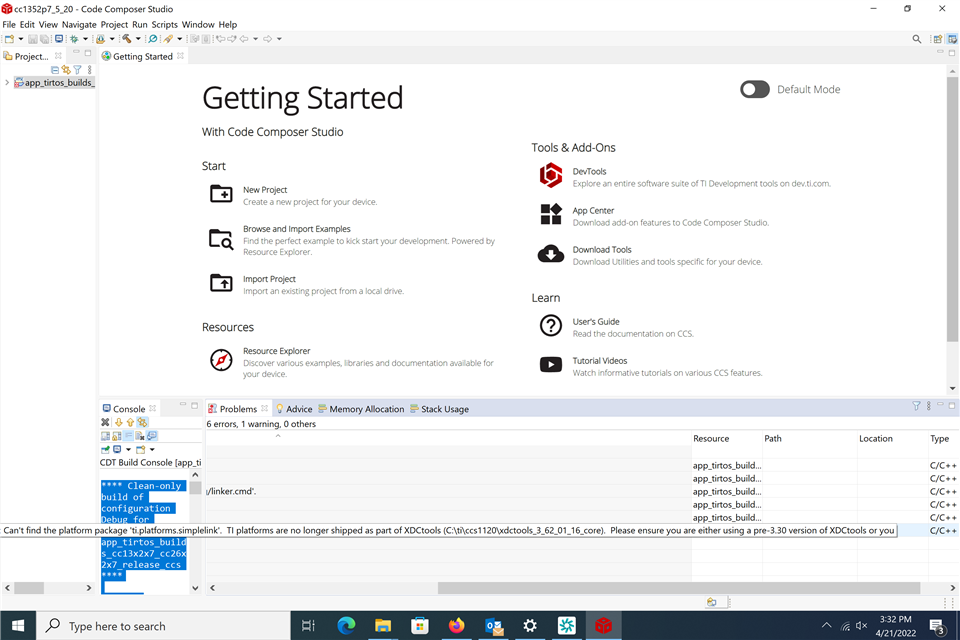Click the Project Explorer filter funnel icon
Viewport: 960px width, 640px height.
coord(78,70)
